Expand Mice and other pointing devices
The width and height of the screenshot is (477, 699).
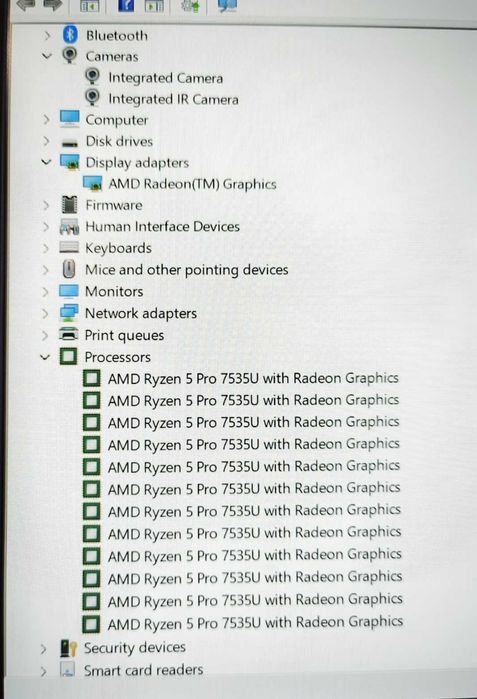45,270
